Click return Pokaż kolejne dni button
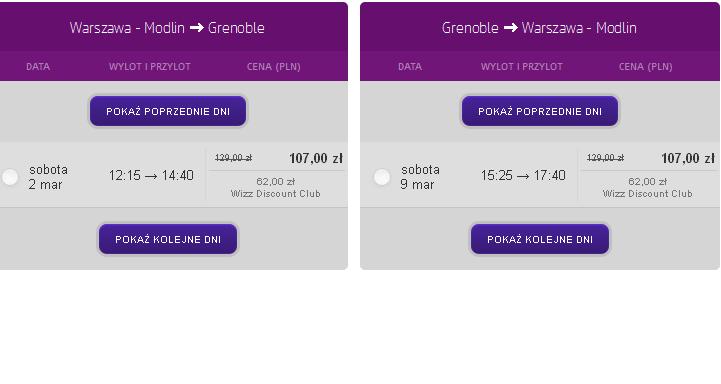 [x=540, y=239]
